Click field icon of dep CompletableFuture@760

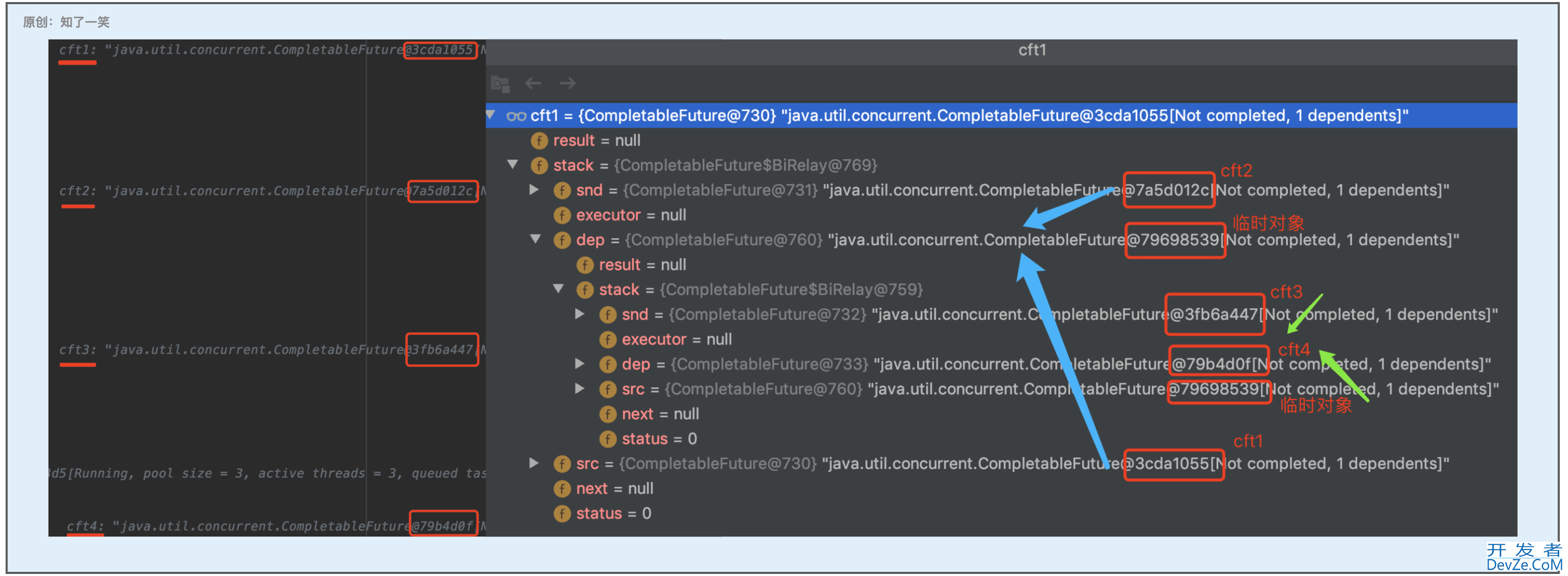click(562, 240)
